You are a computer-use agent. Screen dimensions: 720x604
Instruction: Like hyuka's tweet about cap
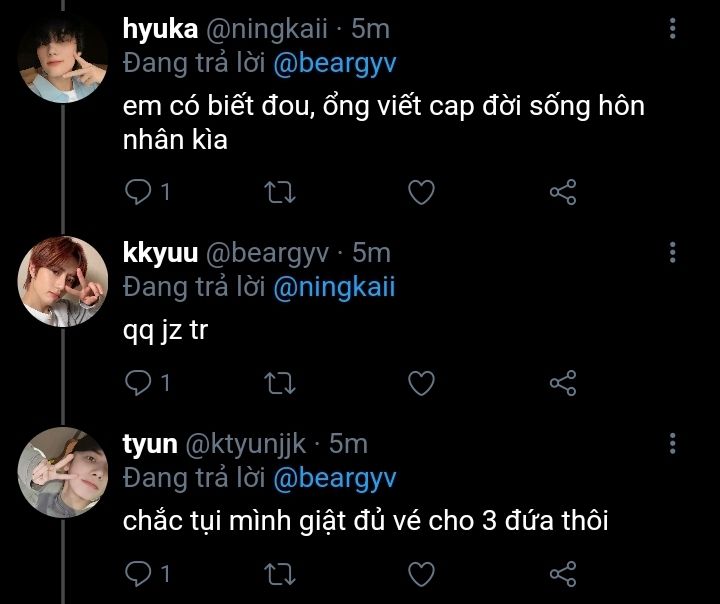pyautogui.click(x=422, y=192)
